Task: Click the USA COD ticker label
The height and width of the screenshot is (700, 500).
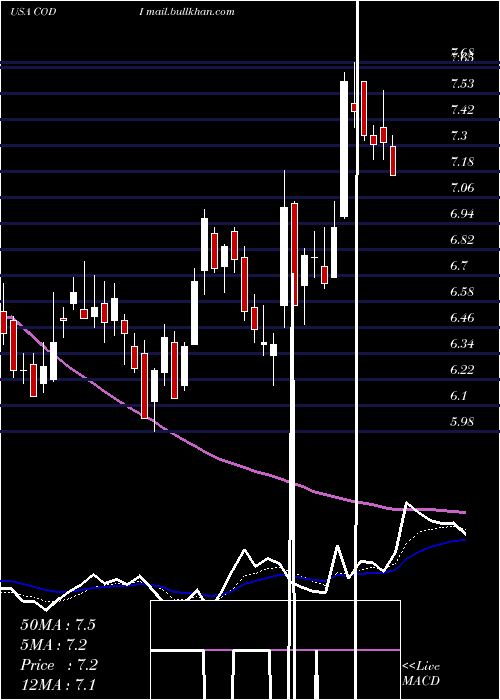Action: [x=33, y=12]
